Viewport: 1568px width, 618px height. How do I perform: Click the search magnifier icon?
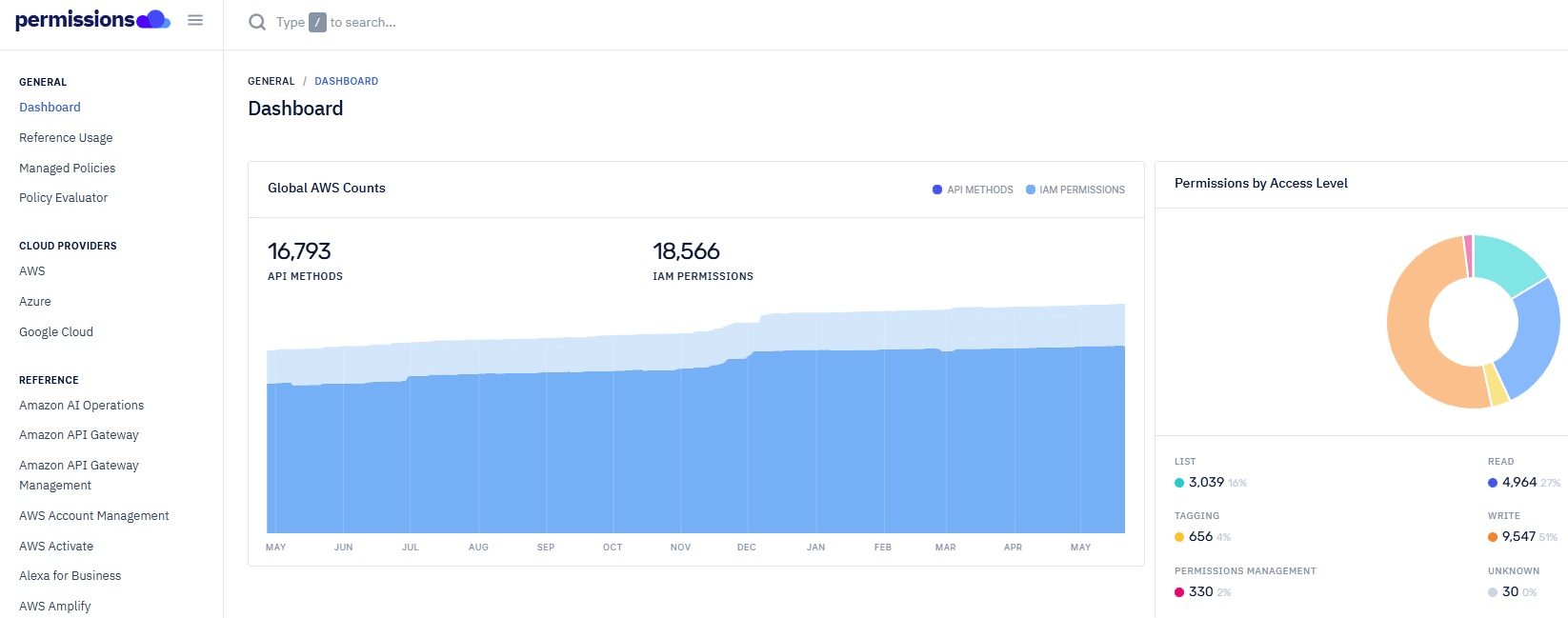pyautogui.click(x=257, y=22)
